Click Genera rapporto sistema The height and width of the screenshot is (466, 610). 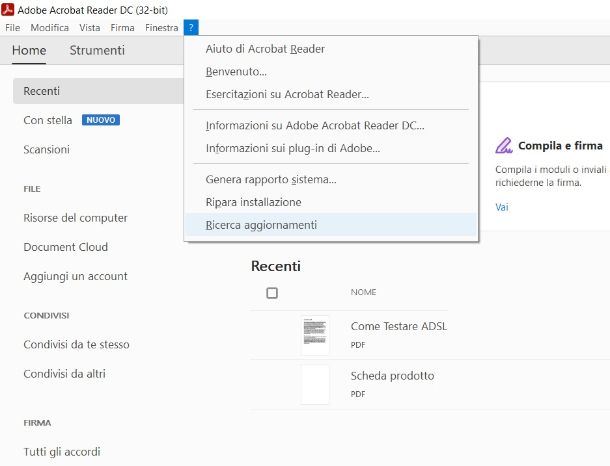click(x=270, y=179)
